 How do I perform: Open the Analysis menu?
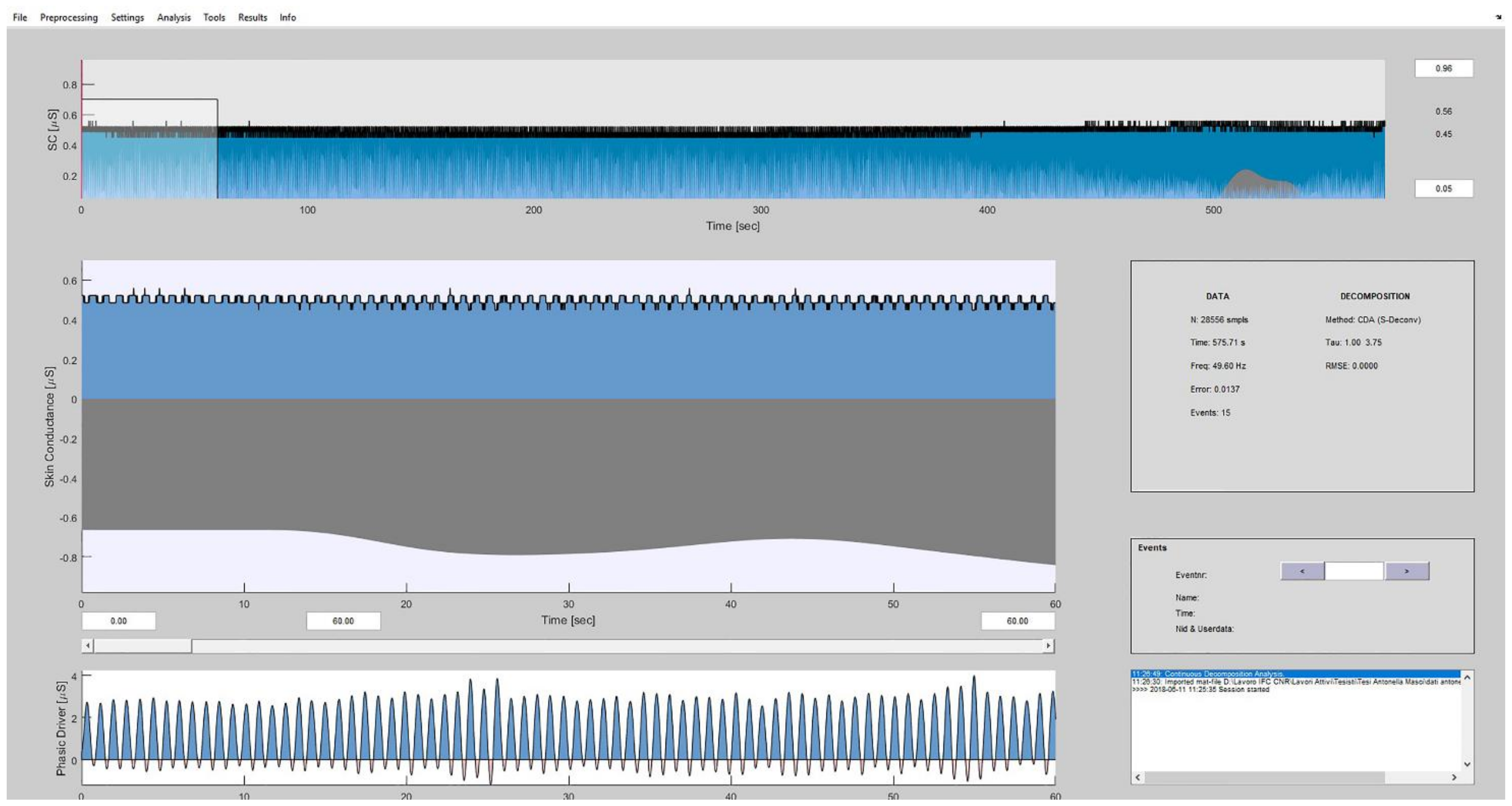coord(174,18)
